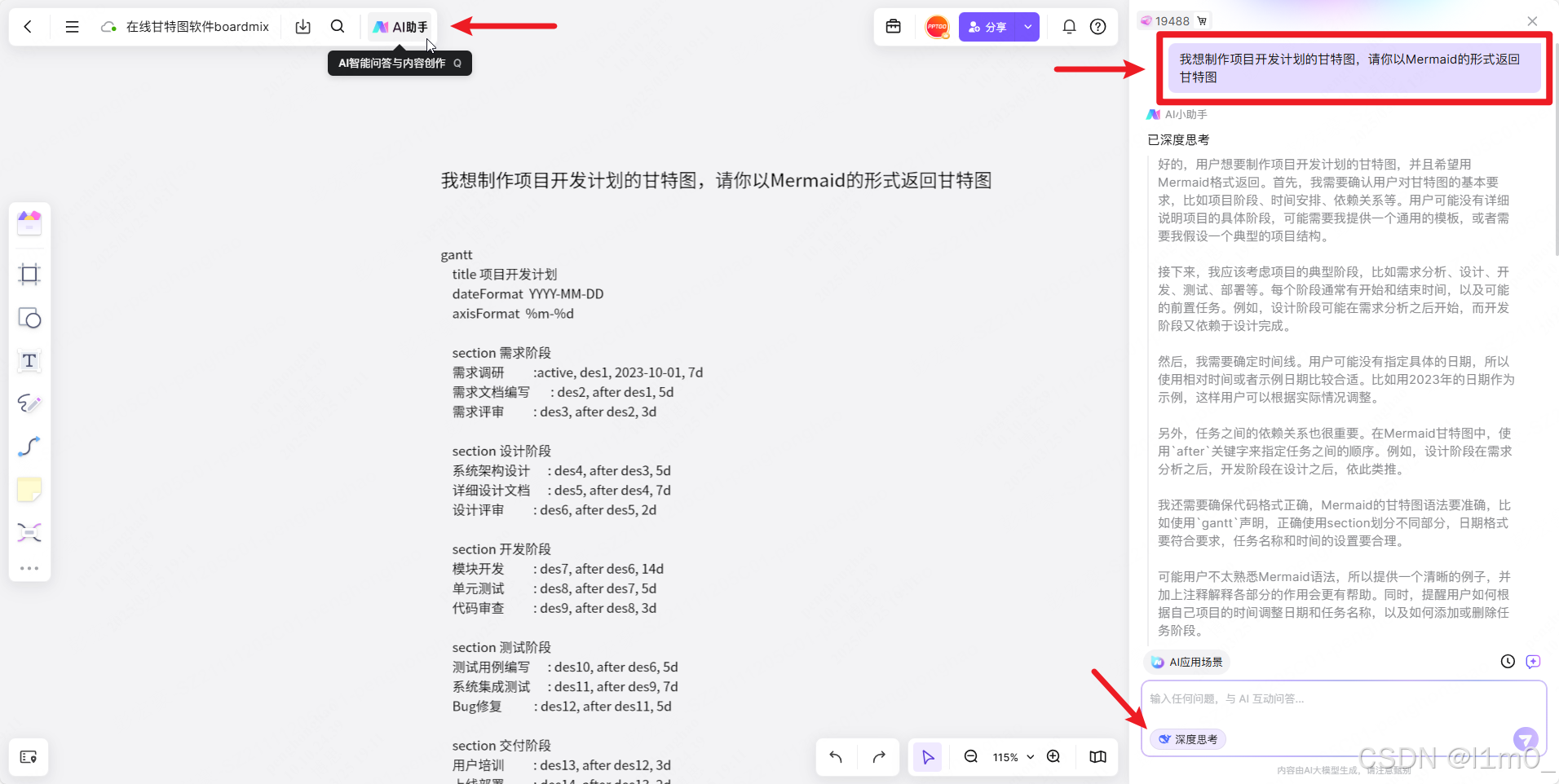Close the AI assistant panel
The image size is (1559, 784).
[x=1532, y=21]
